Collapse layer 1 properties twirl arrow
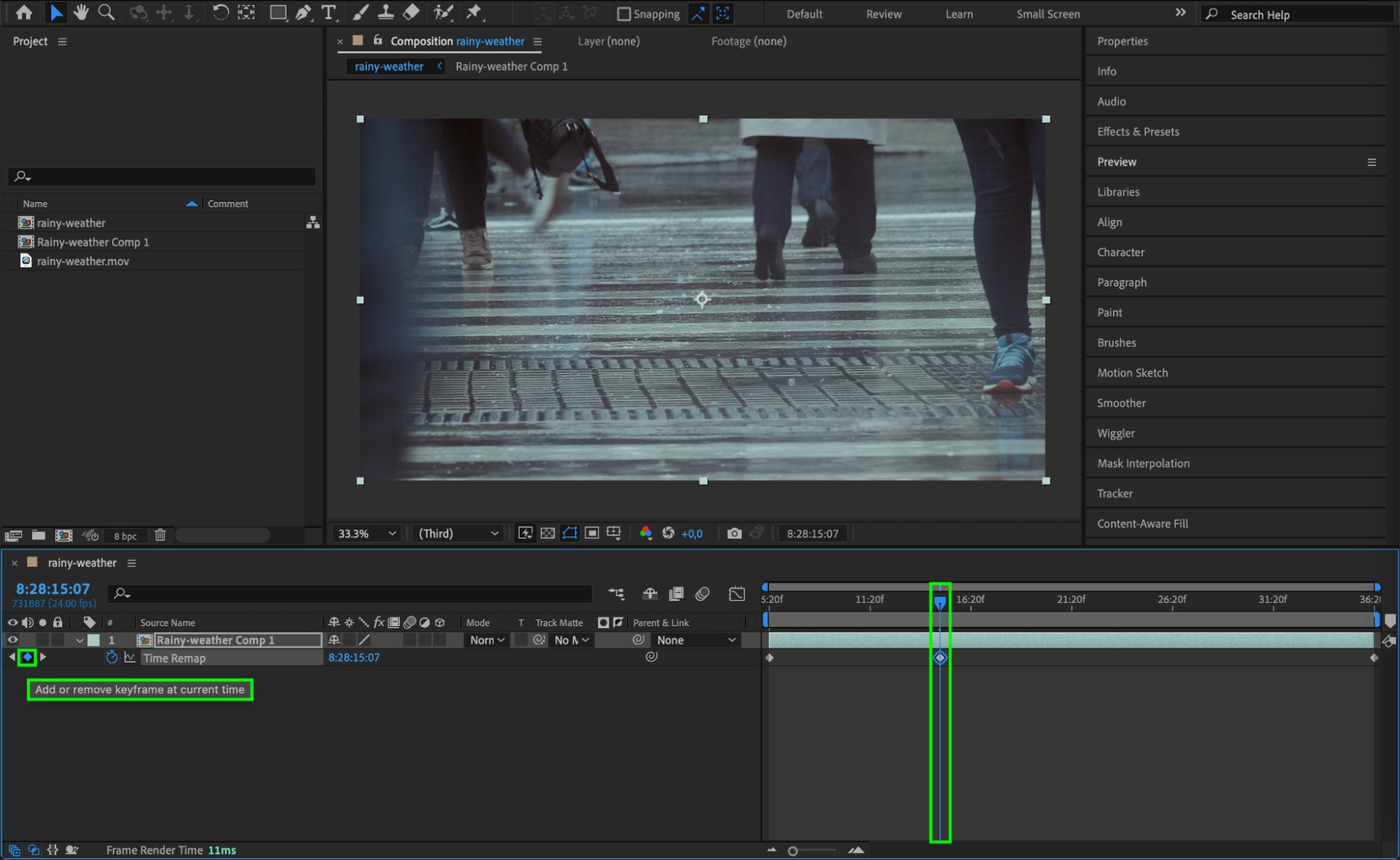 point(80,640)
